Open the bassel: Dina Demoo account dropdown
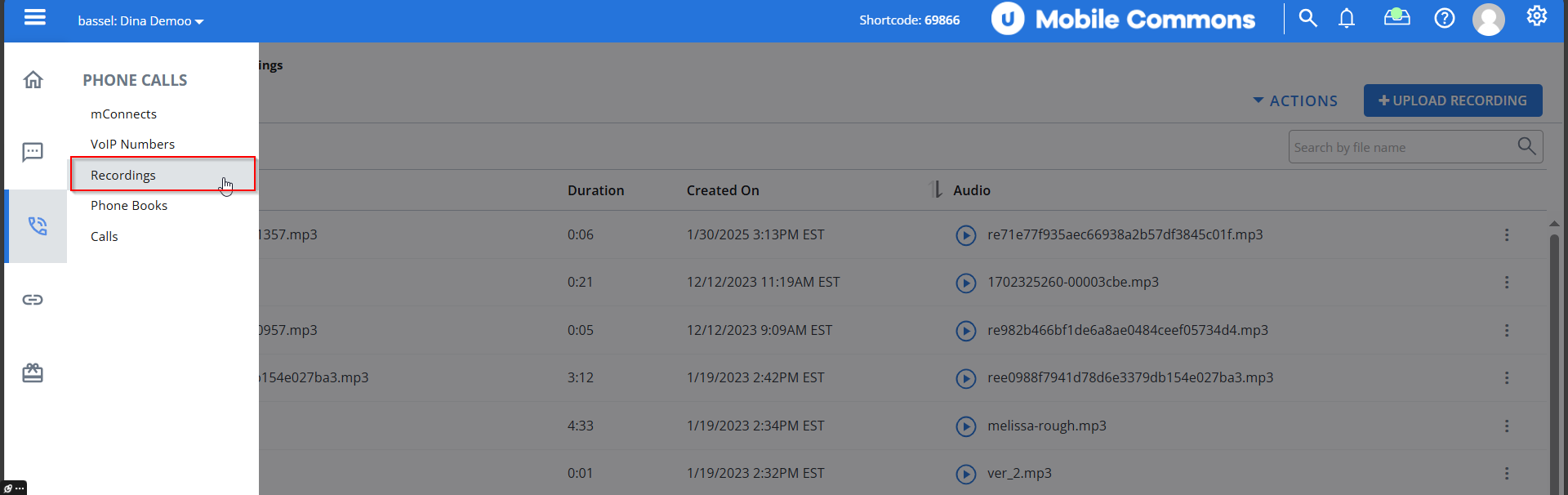The image size is (1568, 495). [140, 21]
